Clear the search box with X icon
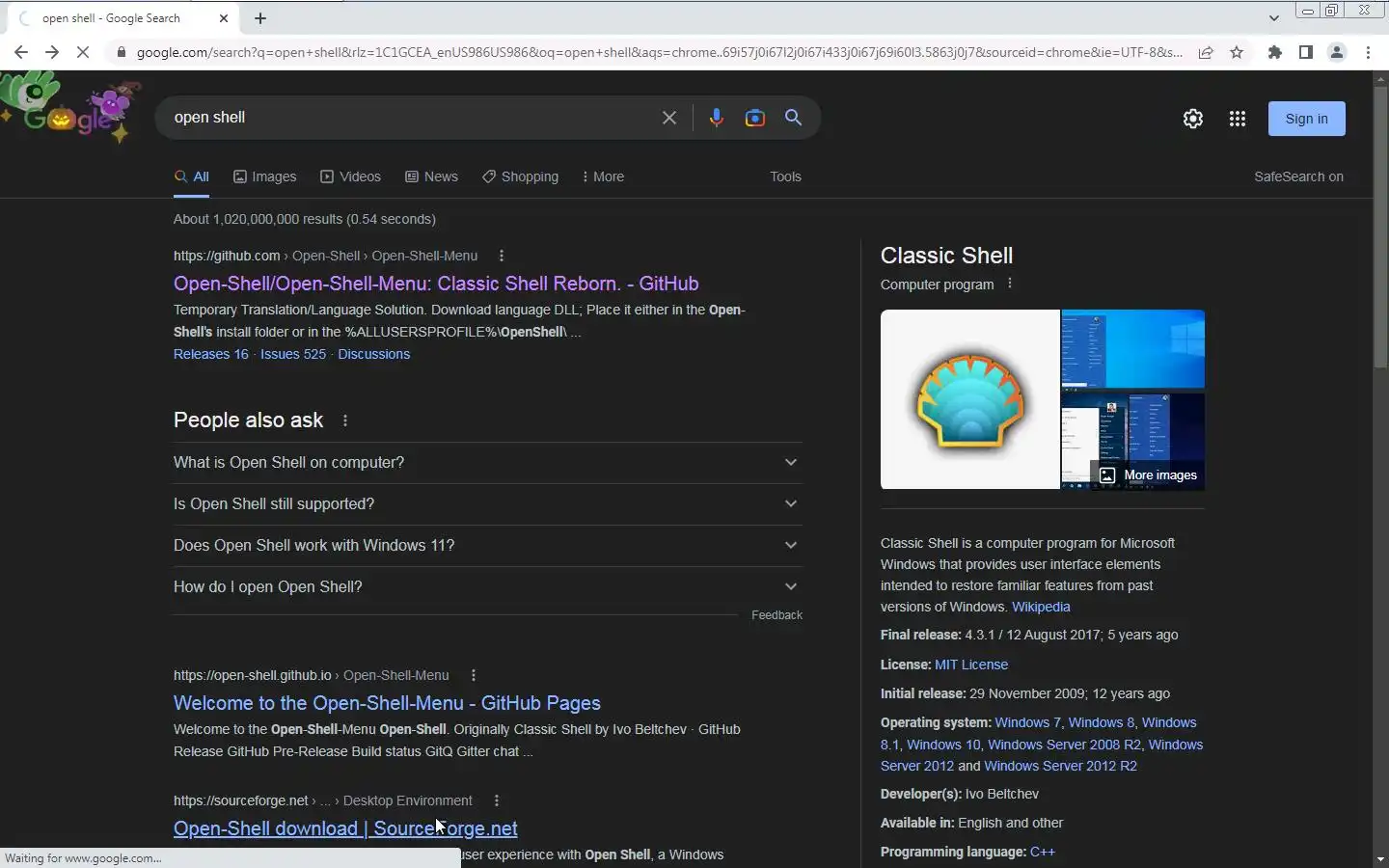The width and height of the screenshot is (1389, 868). (x=669, y=118)
